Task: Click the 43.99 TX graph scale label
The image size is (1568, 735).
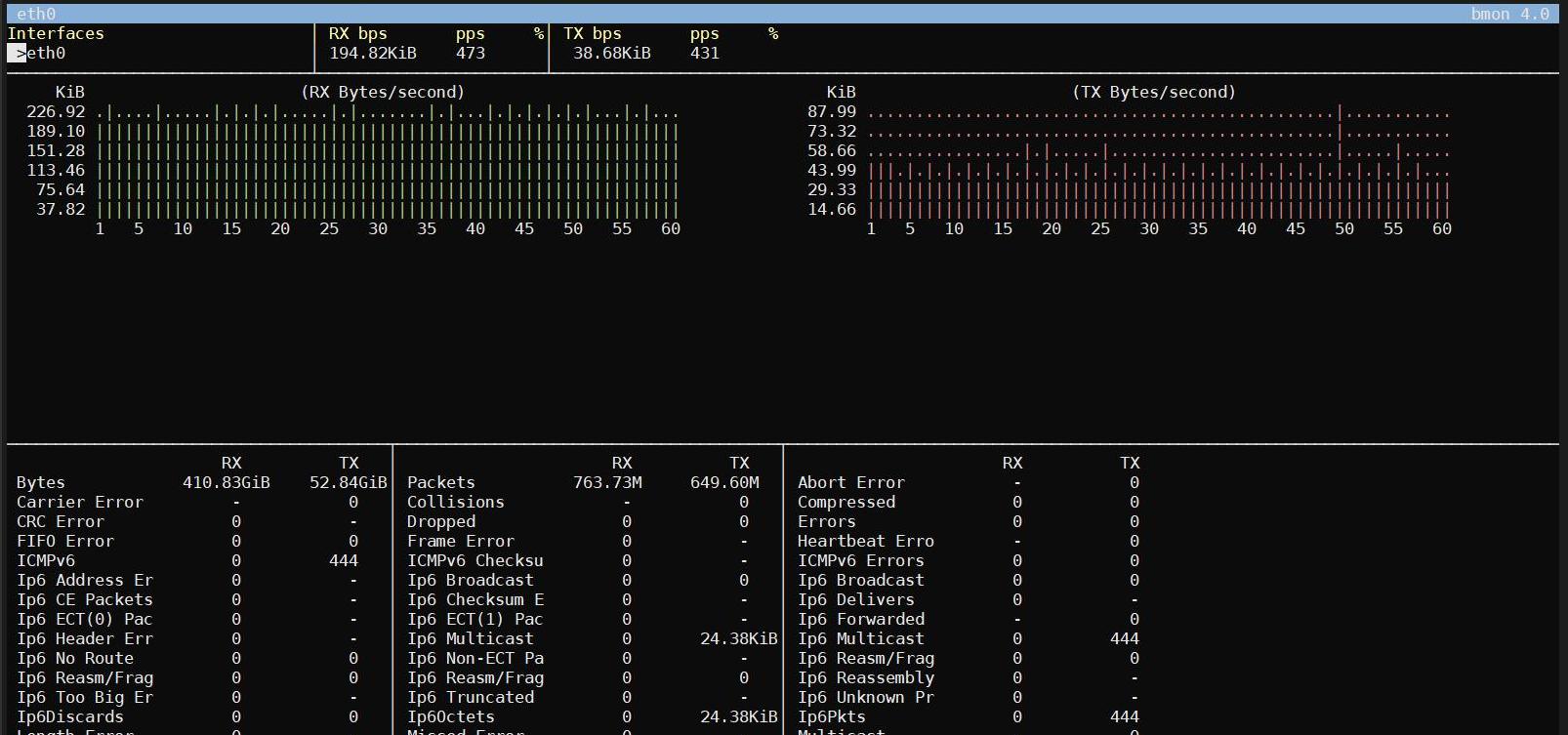Action: click(x=832, y=170)
